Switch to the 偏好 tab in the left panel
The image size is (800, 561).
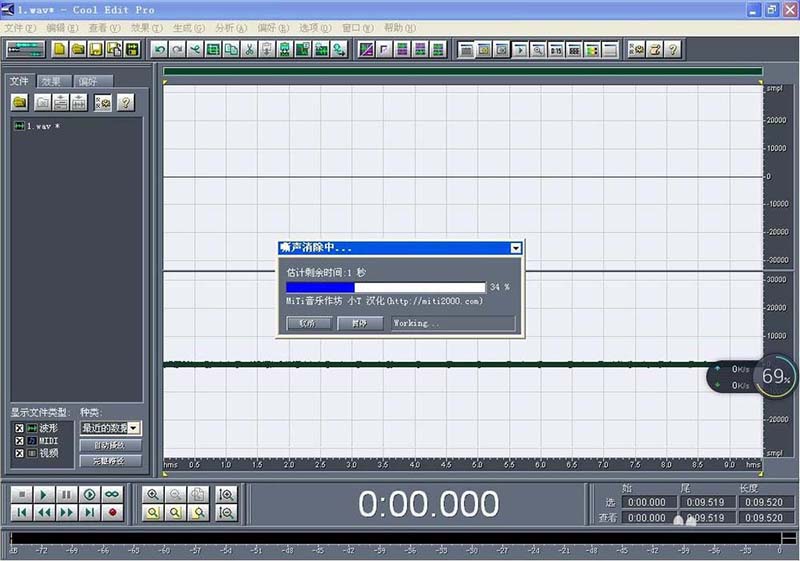tap(92, 82)
